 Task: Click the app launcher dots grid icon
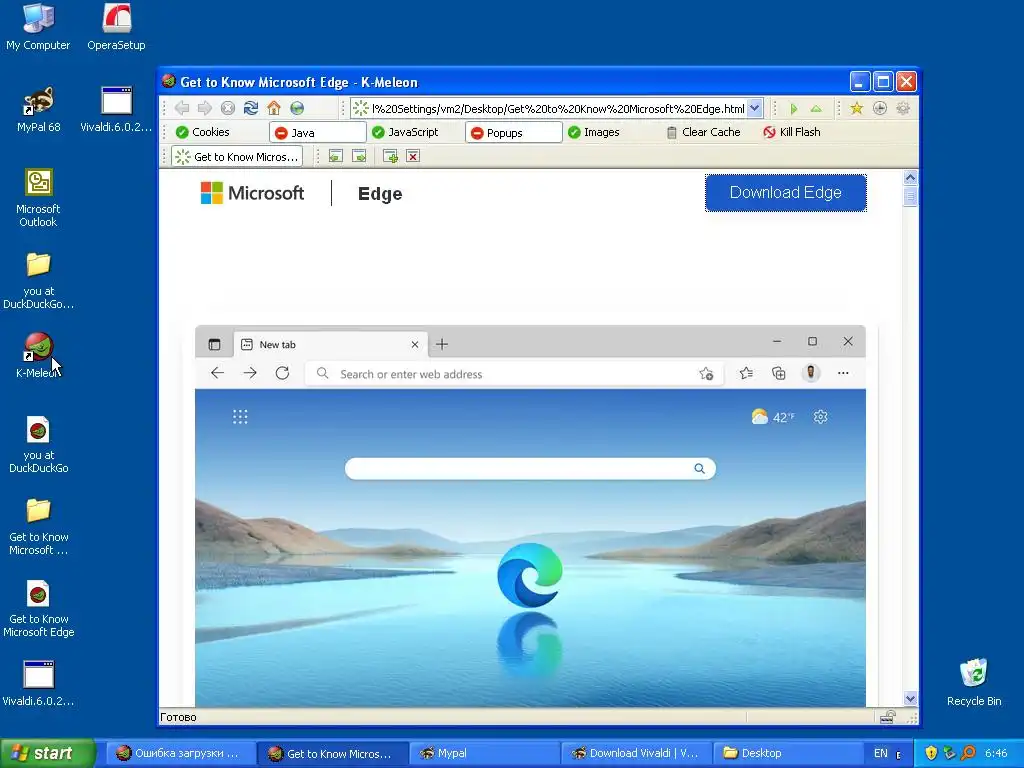[x=240, y=417]
